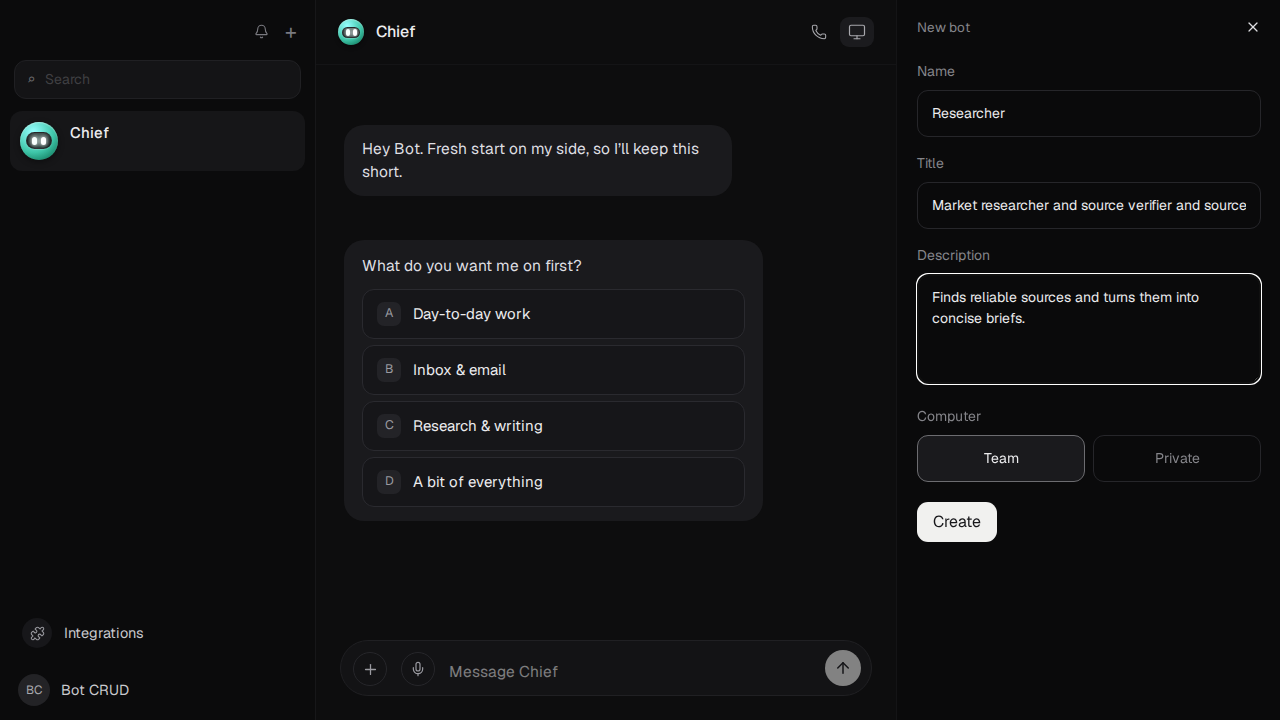This screenshot has height=720, width=1280.
Task: Select Private computer option
Action: tap(1177, 458)
